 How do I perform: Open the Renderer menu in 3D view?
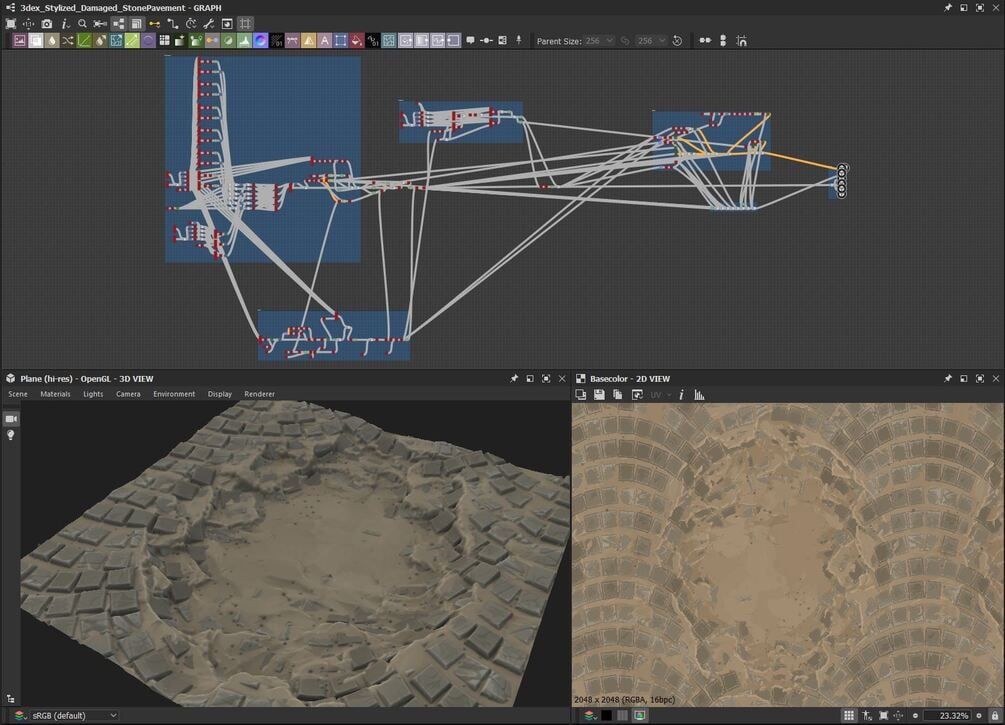pos(260,394)
